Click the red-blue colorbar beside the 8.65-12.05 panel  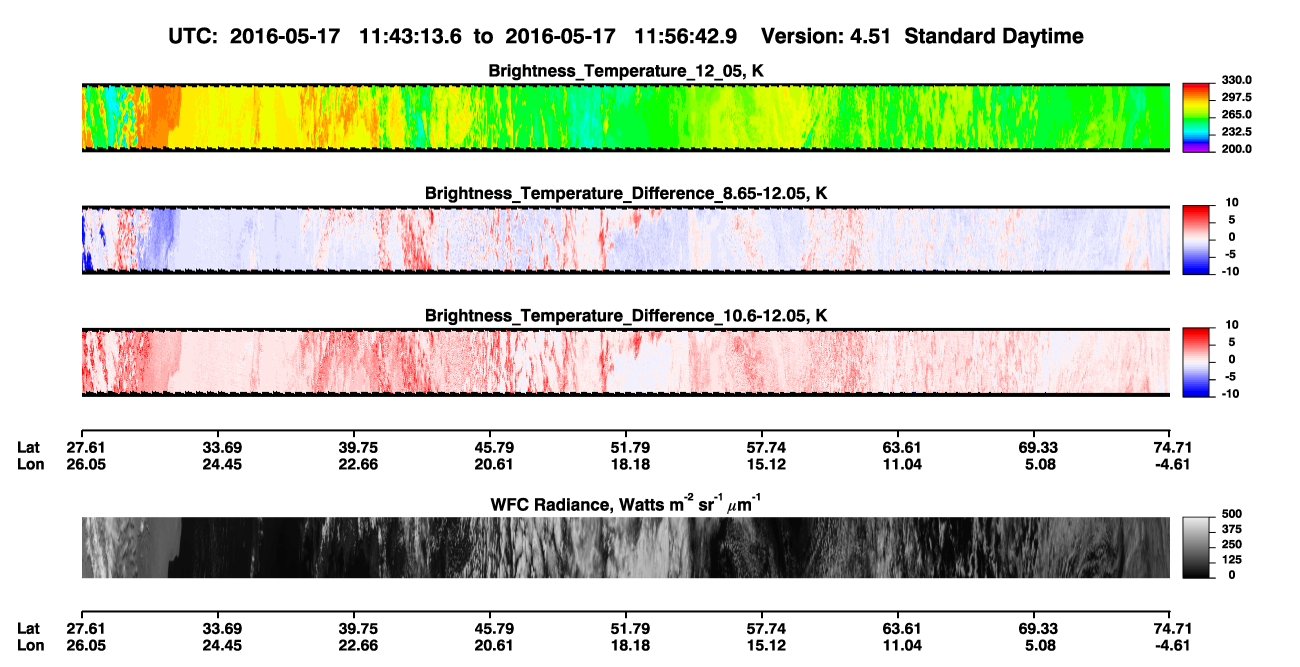[1198, 240]
